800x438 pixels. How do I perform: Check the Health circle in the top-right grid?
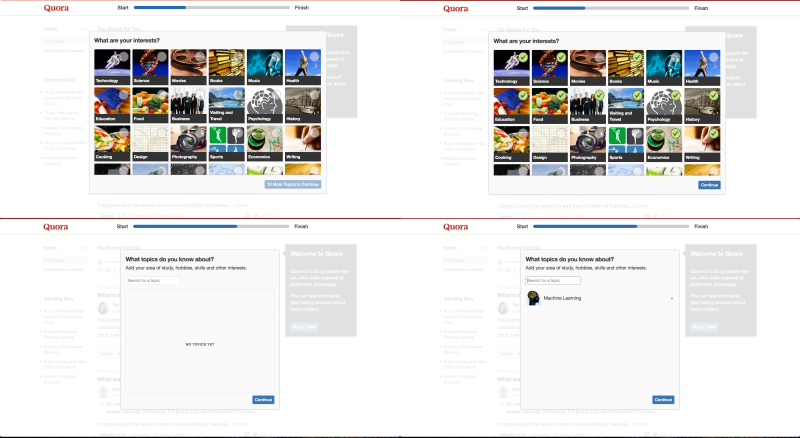(714, 57)
